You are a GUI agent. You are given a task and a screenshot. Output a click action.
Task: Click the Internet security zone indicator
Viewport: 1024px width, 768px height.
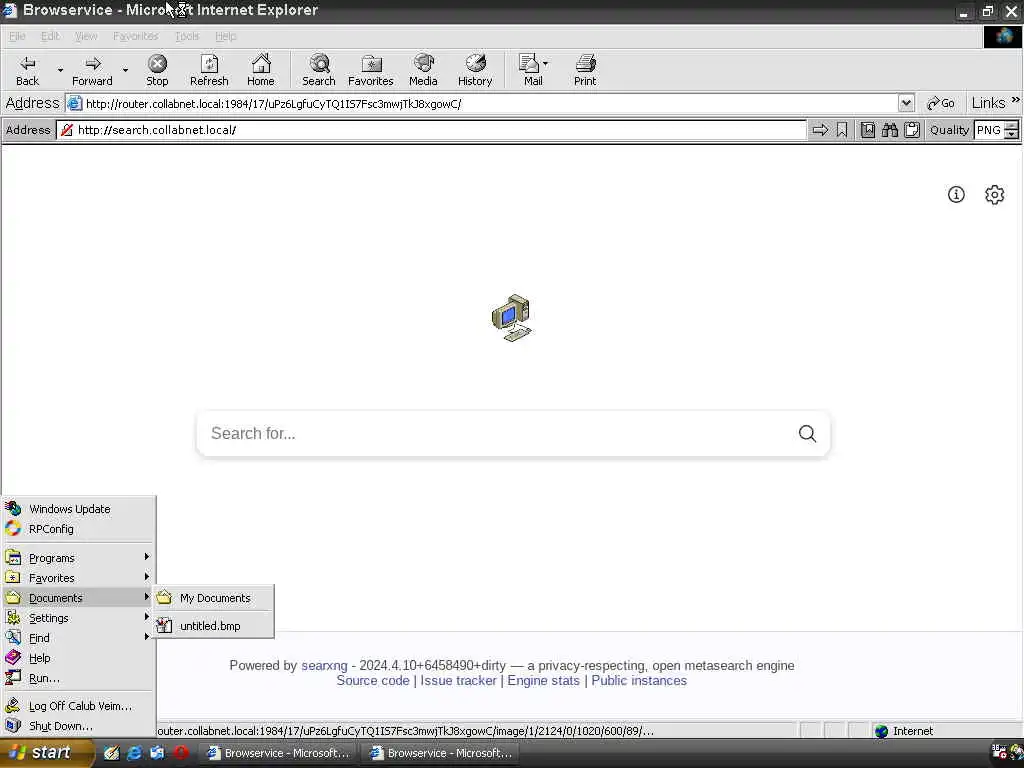[x=904, y=731]
